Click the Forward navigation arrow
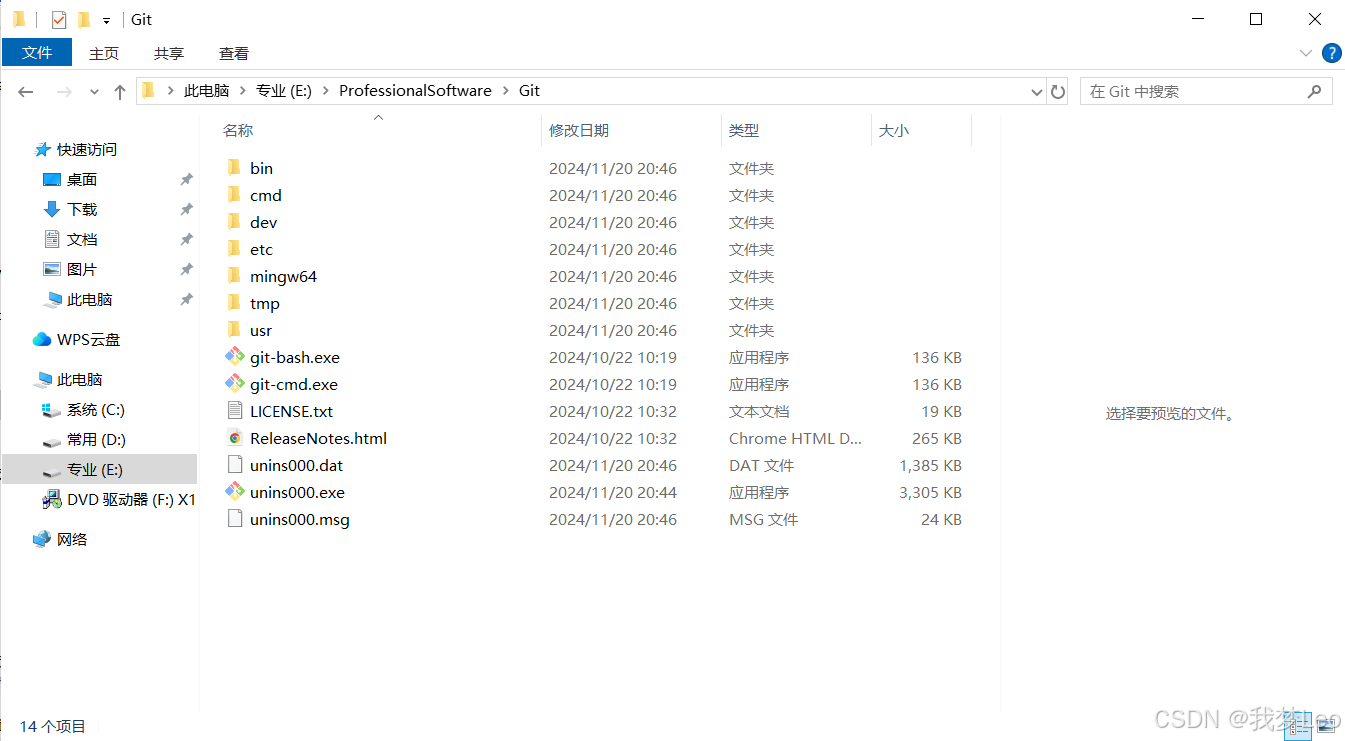Image resolution: width=1345 pixels, height=741 pixels. click(x=64, y=91)
